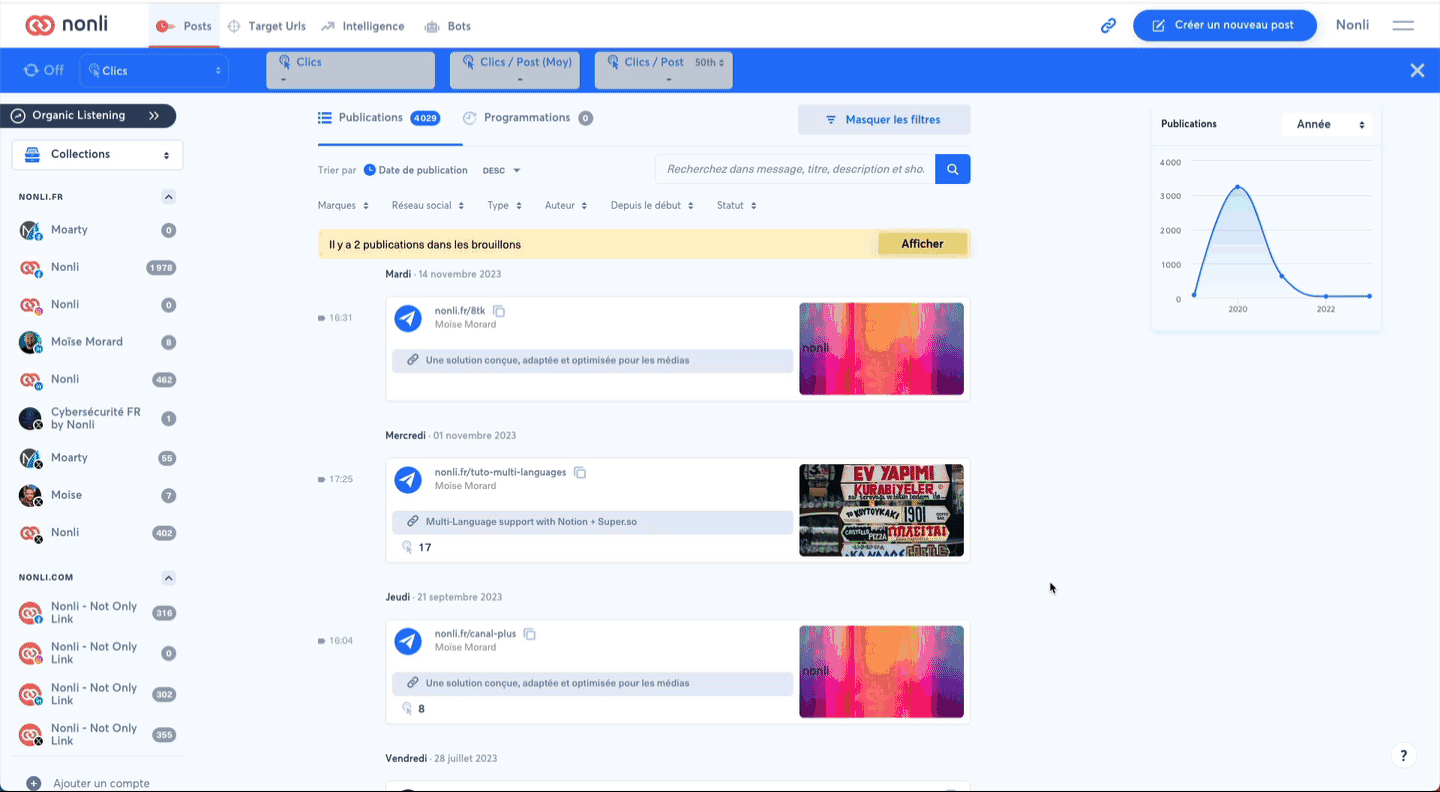Select the Nonli account with 402 posts
The width and height of the screenshot is (1440, 792).
click(x=97, y=533)
